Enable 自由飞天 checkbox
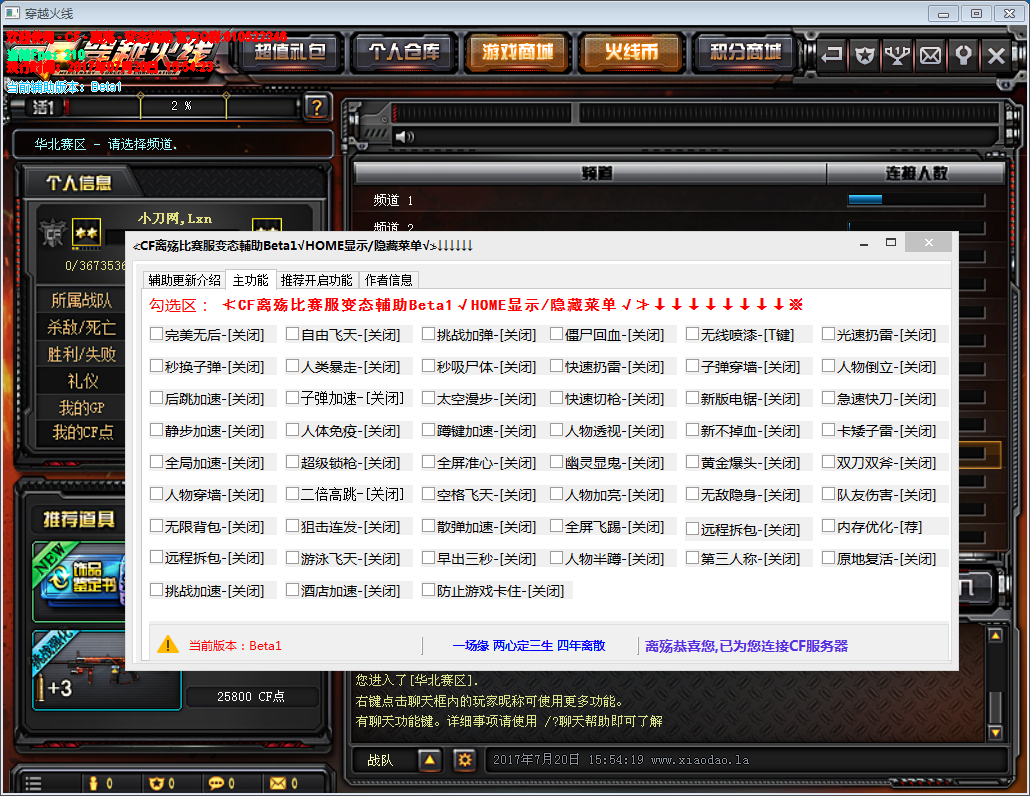1030x796 pixels. [292, 334]
